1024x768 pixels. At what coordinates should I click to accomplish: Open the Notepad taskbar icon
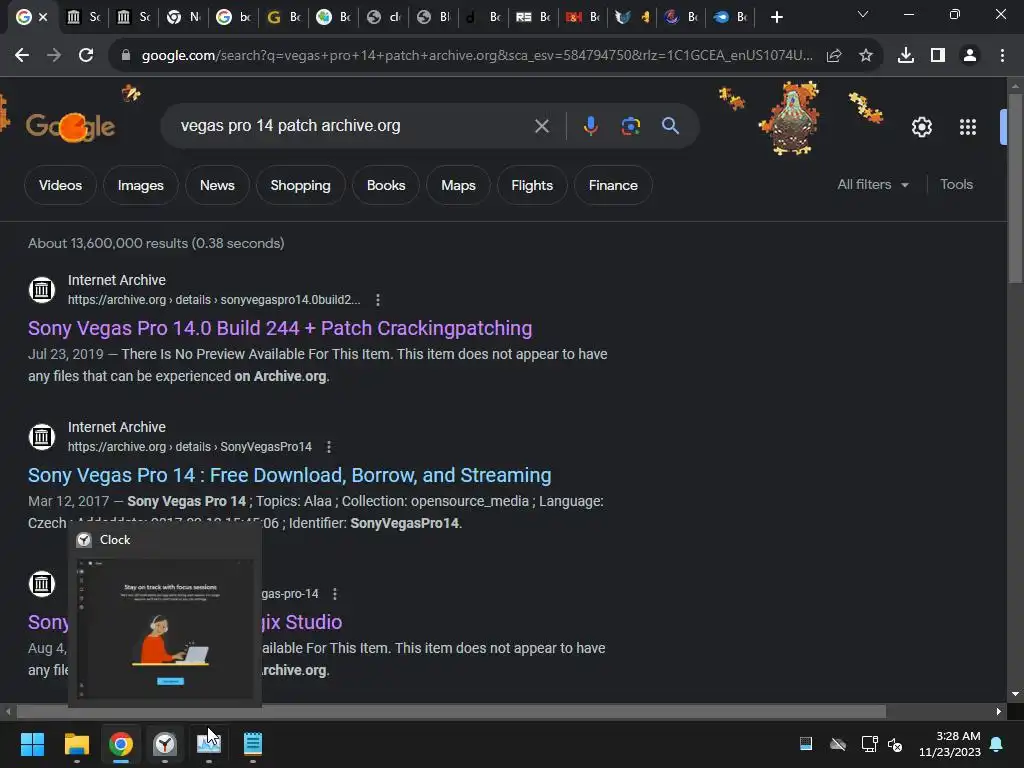253,744
